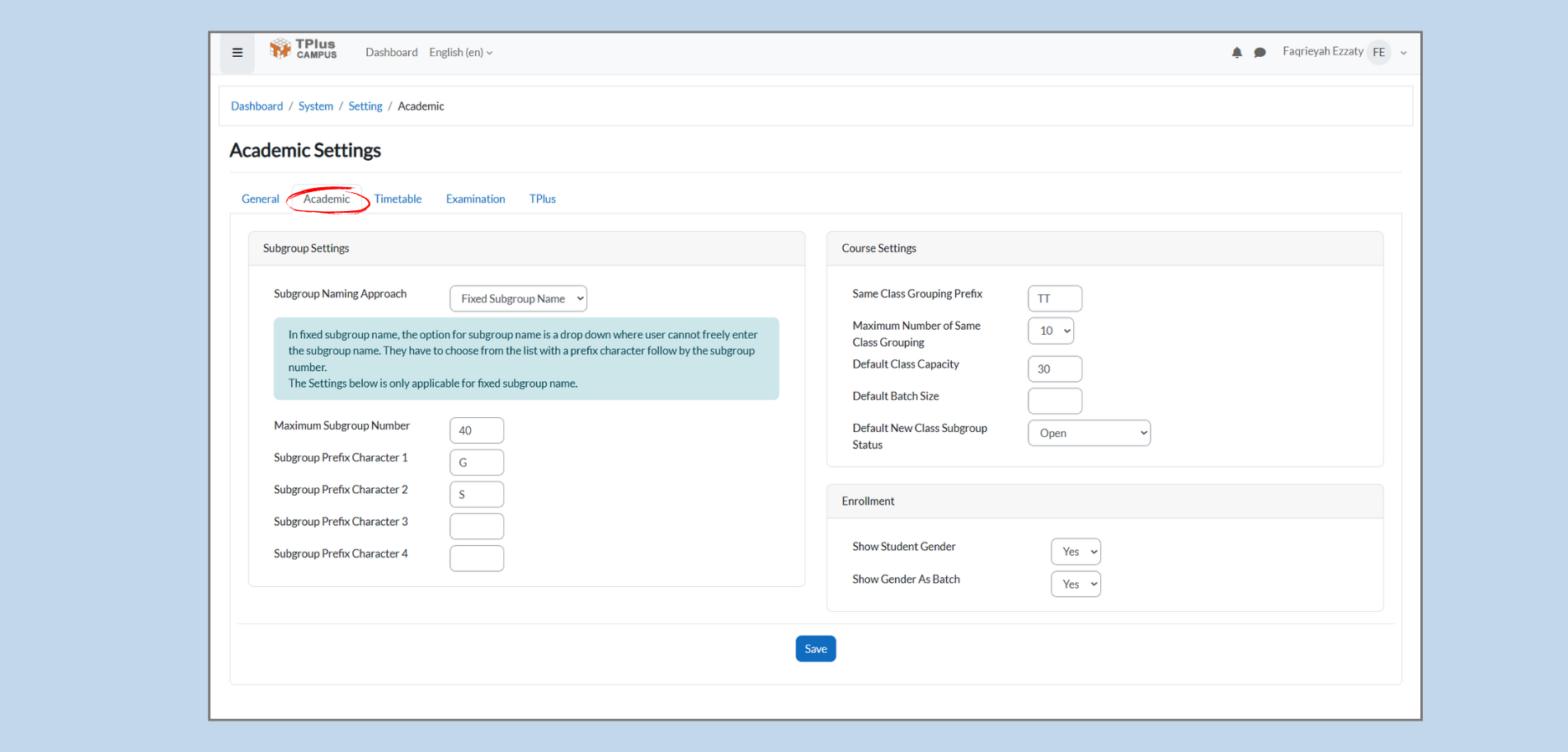This screenshot has width=1568, height=752.
Task: Go to the System breadcrumb link
Action: pyautogui.click(x=316, y=106)
